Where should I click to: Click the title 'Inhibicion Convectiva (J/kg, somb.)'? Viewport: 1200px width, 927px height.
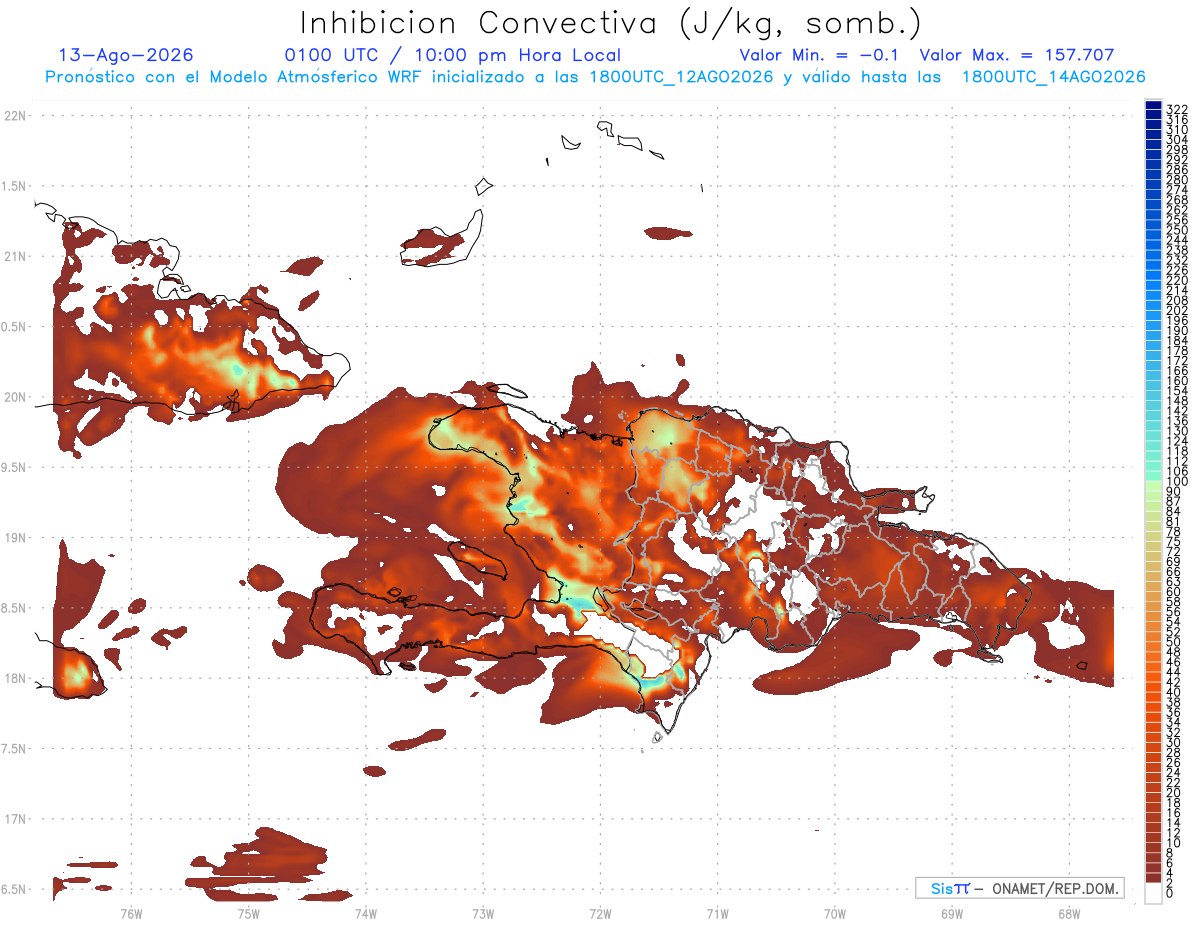coord(611,23)
